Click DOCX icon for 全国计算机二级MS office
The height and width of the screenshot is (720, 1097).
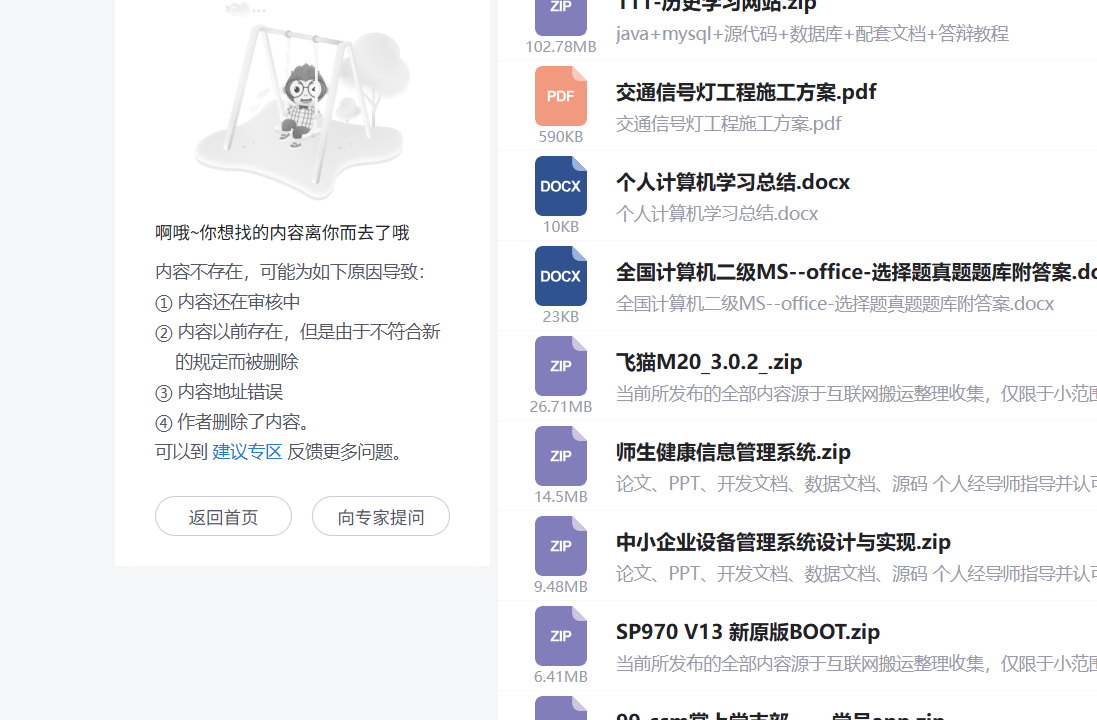[x=560, y=276]
